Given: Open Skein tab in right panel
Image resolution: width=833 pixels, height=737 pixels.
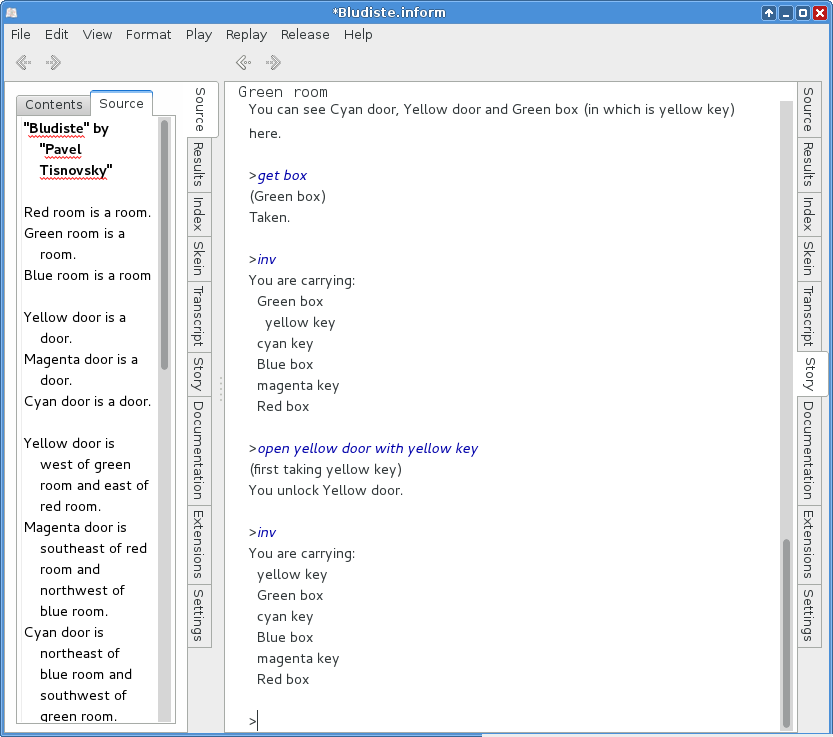Looking at the screenshot, I should (x=808, y=257).
